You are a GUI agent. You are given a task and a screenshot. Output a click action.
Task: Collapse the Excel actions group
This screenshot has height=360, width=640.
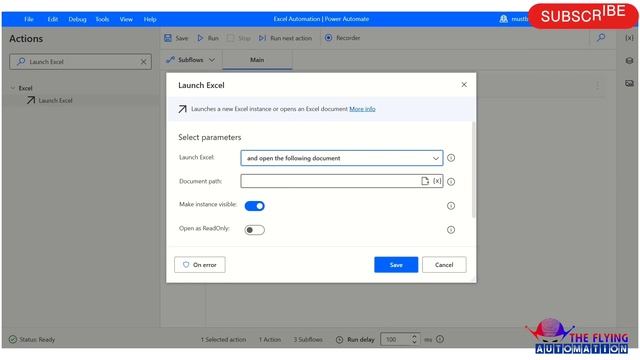[x=13, y=88]
